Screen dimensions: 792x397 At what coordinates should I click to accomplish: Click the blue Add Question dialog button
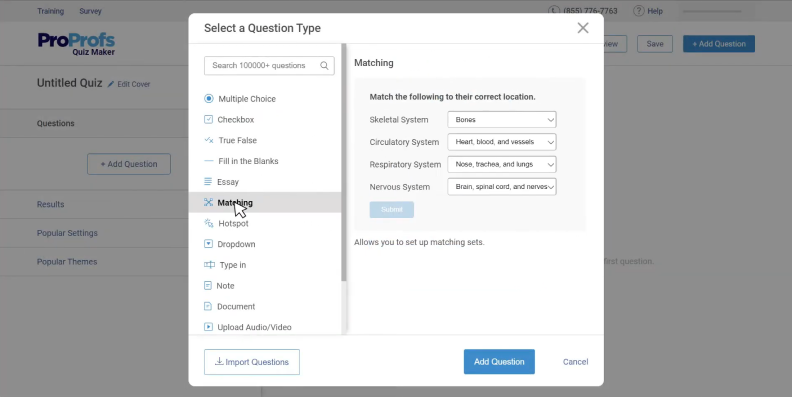click(x=499, y=362)
